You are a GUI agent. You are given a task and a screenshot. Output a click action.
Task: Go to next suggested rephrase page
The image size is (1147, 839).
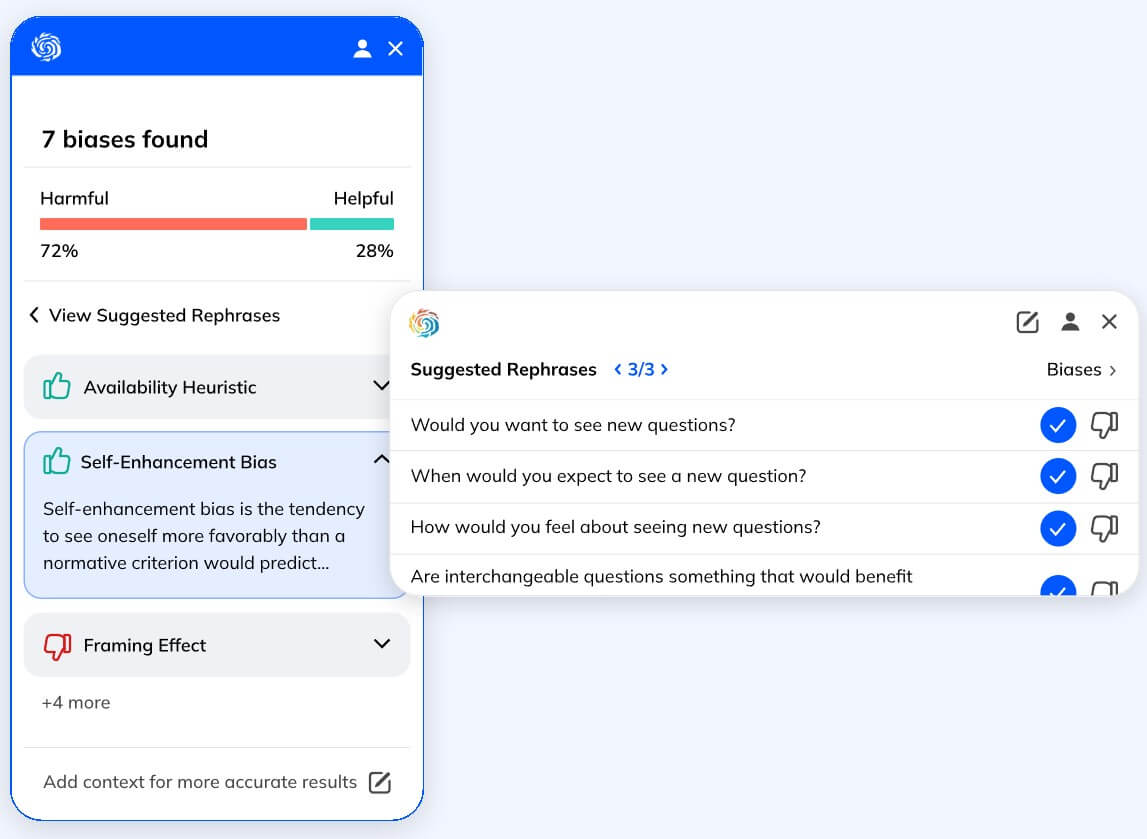point(664,369)
